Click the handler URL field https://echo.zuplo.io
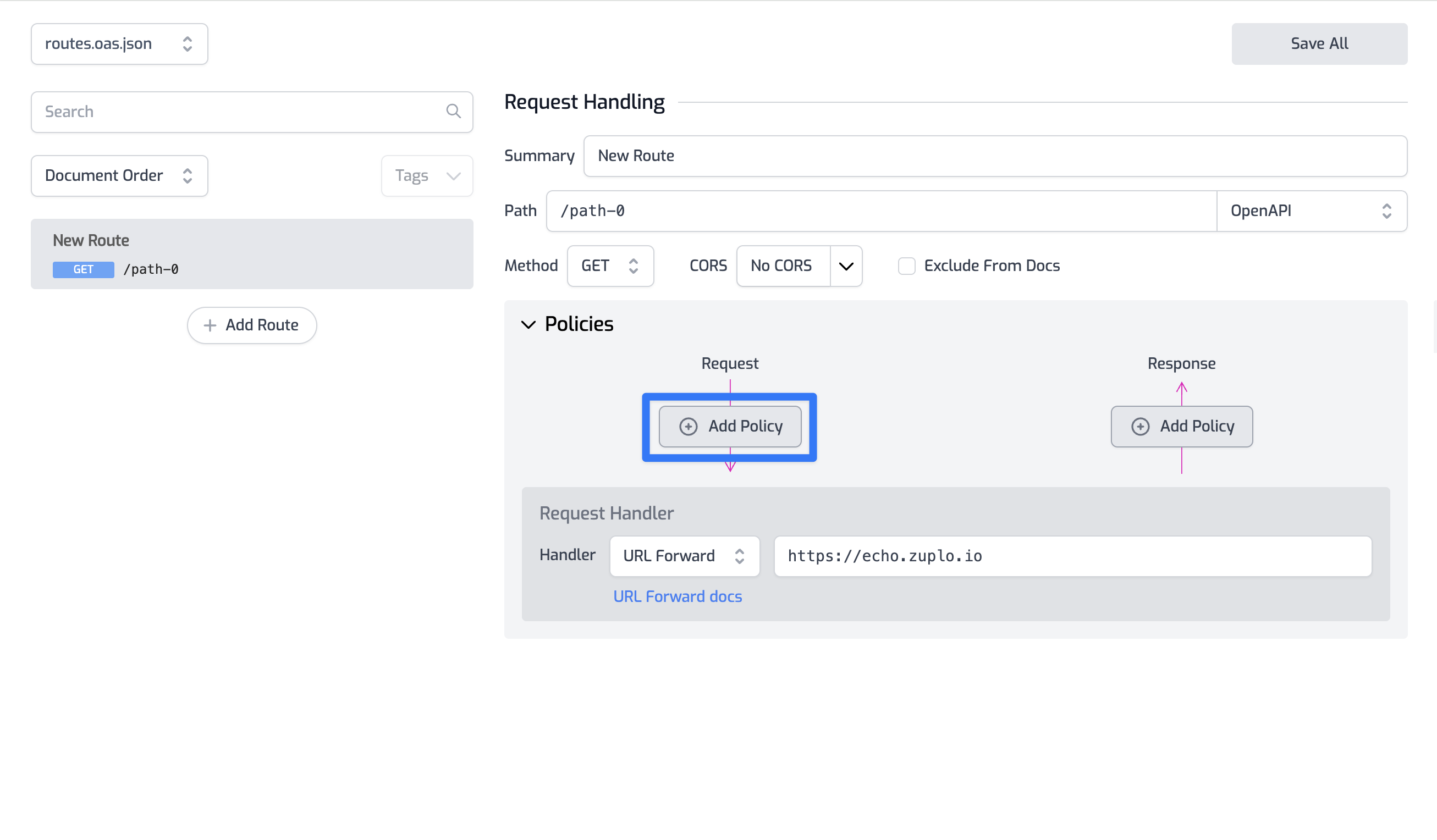 tap(1072, 556)
